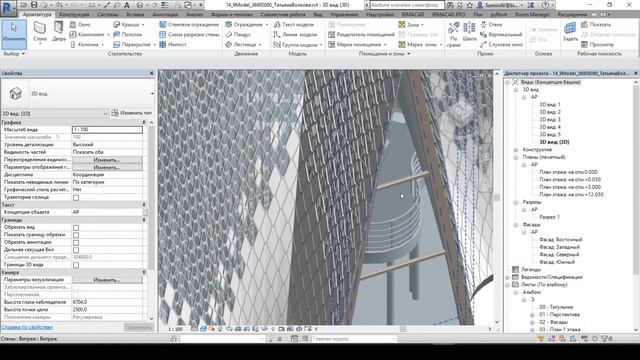Click the Масштаб вида input field
640x360 pixels.
tap(107, 129)
